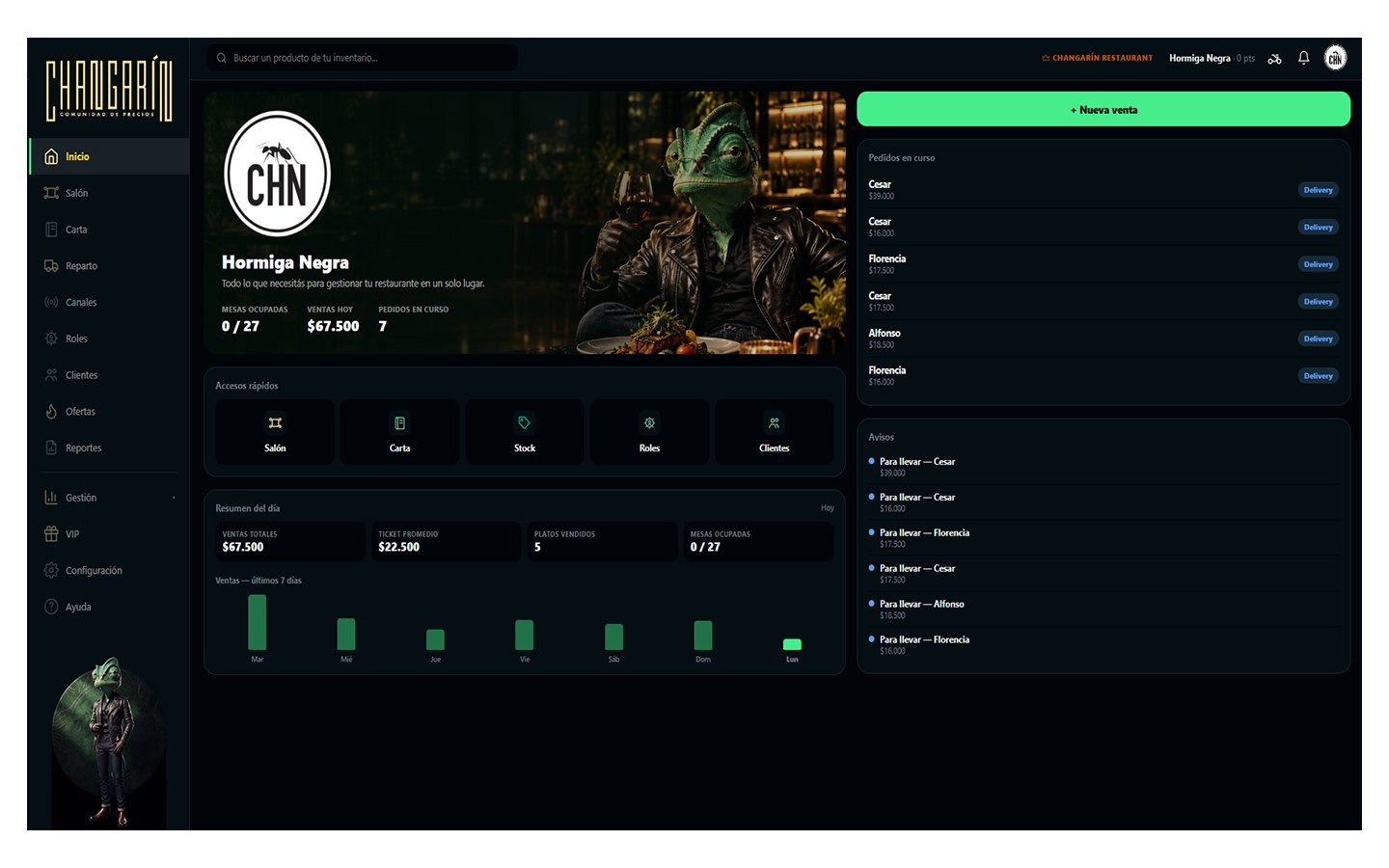The image size is (1389, 868).
Task: Click the motorcycle delivery icon in top bar
Action: pos(1274,58)
